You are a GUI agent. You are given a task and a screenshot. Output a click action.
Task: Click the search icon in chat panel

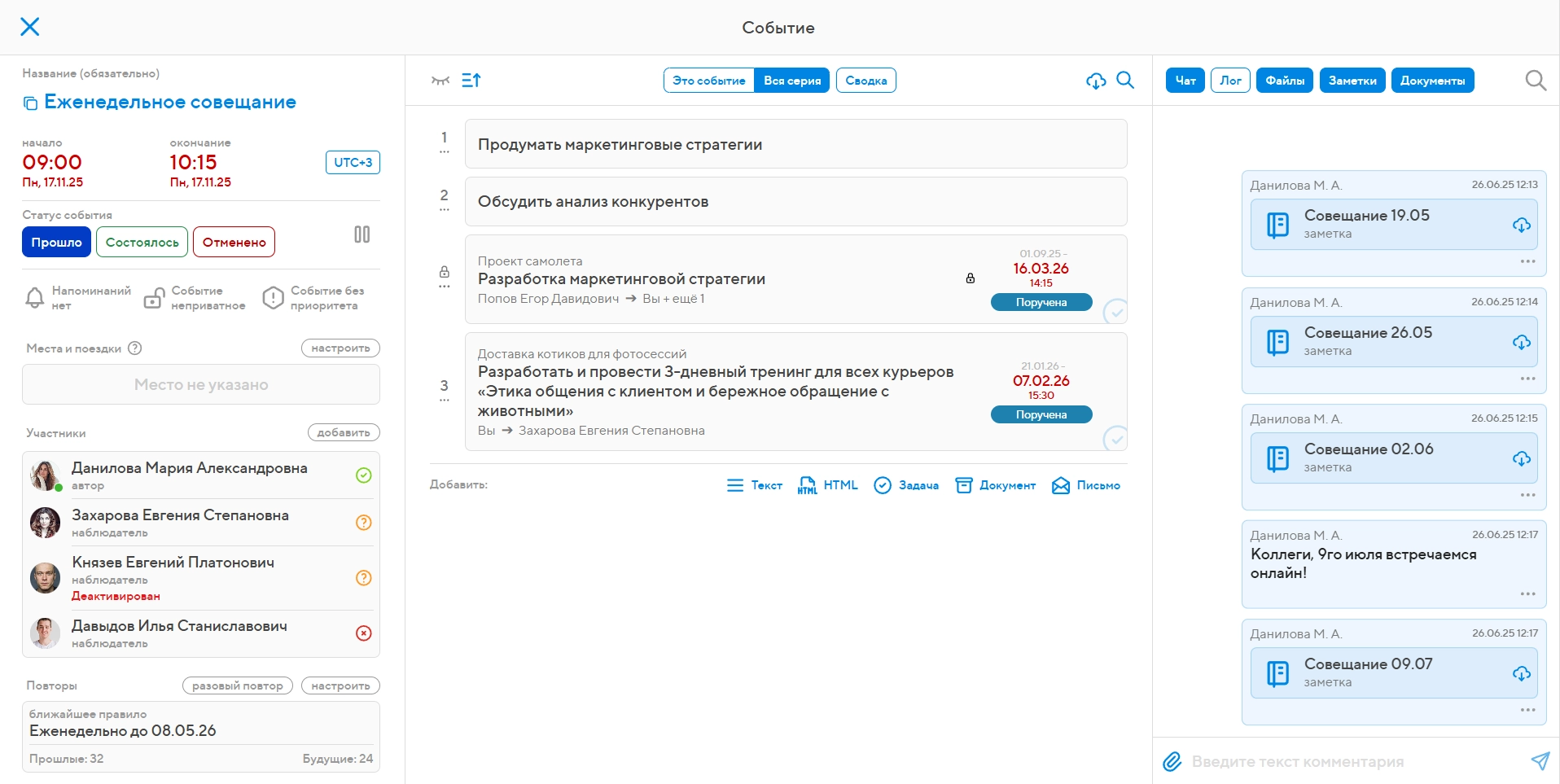coord(1536,80)
